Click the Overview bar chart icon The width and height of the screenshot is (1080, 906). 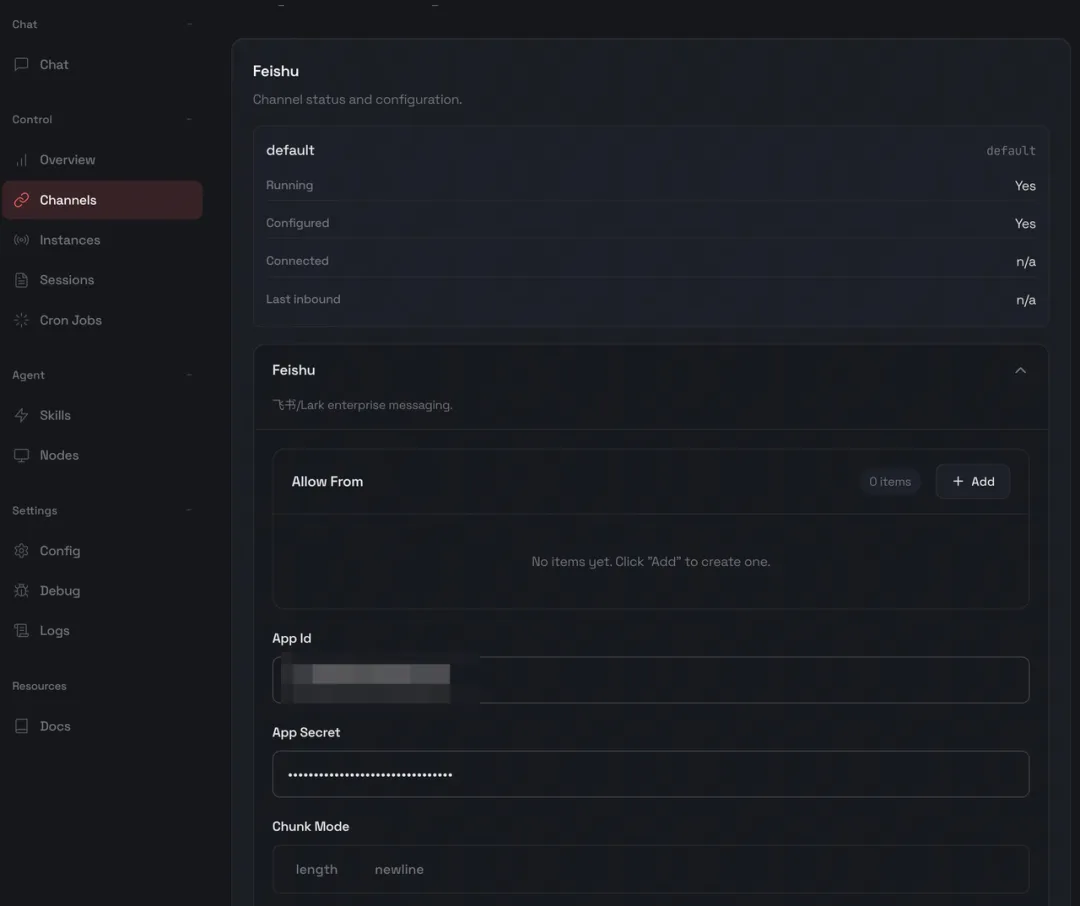(21, 160)
